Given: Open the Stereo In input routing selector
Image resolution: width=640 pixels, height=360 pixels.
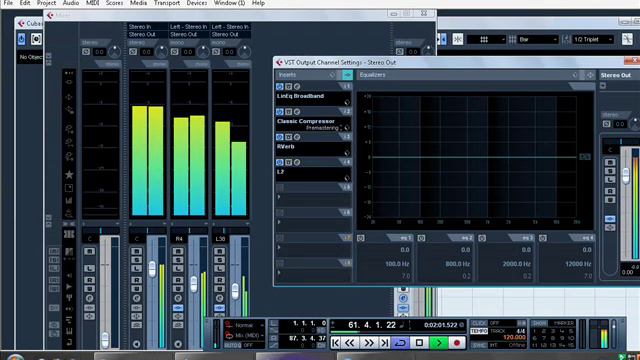Looking at the screenshot, I should (147, 27).
